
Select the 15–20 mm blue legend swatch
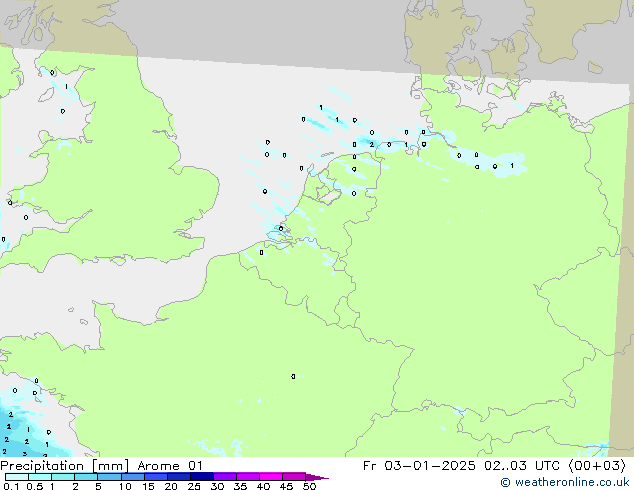[x=155, y=477]
